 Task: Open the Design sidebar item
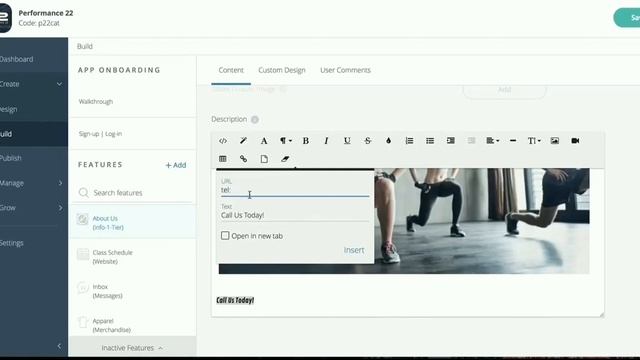point(9,109)
